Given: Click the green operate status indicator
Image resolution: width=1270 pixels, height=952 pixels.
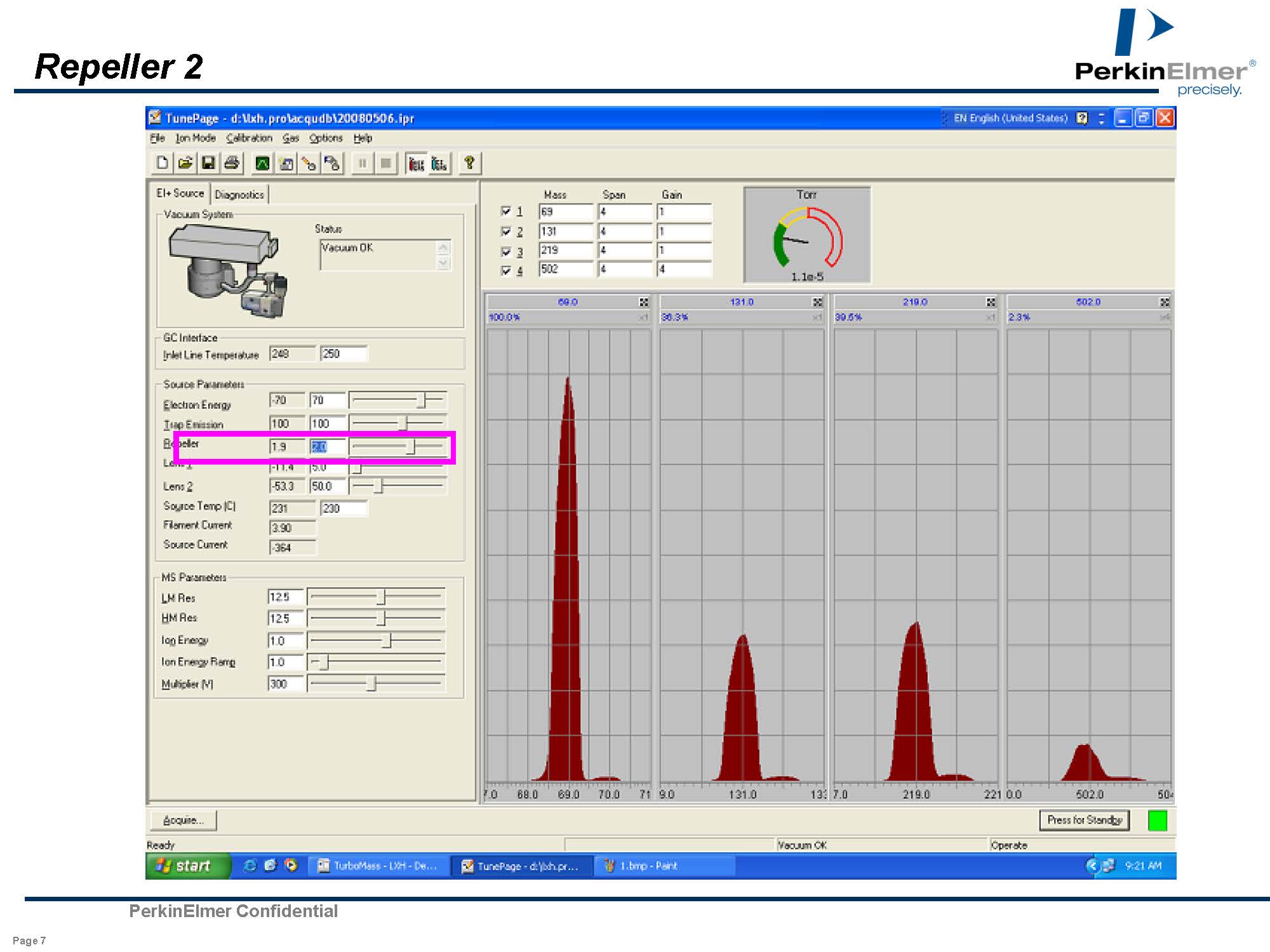Looking at the screenshot, I should 1158,821.
